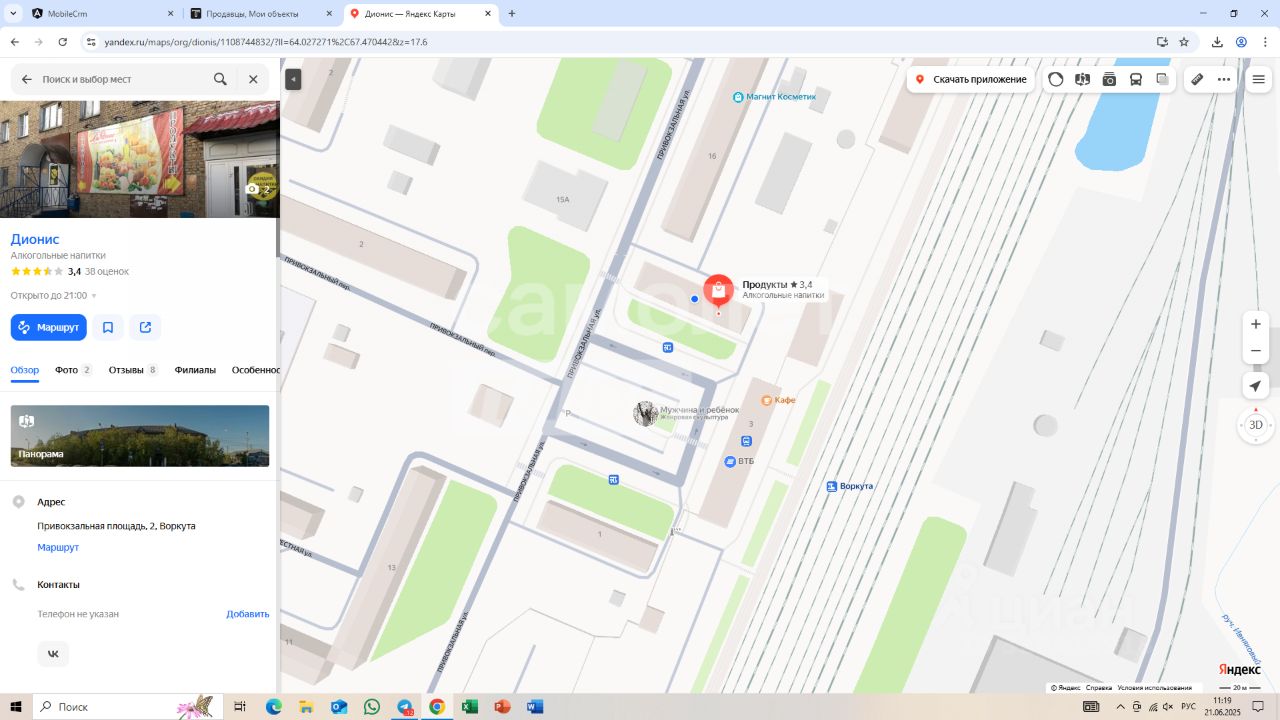Switch to the MobileCrm browser tab

[100, 14]
